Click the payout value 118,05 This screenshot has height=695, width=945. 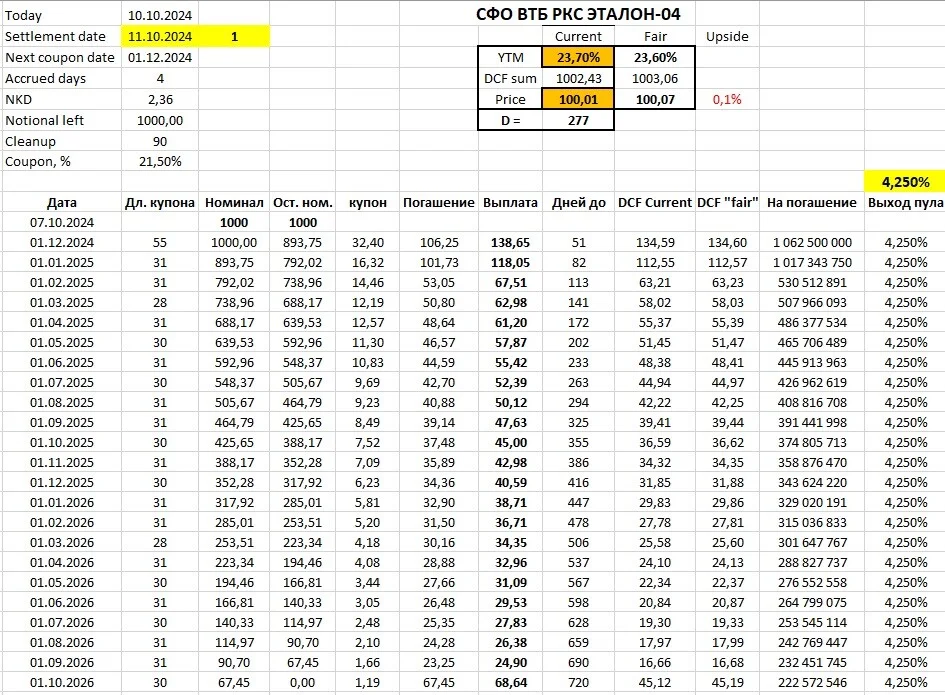(510, 262)
